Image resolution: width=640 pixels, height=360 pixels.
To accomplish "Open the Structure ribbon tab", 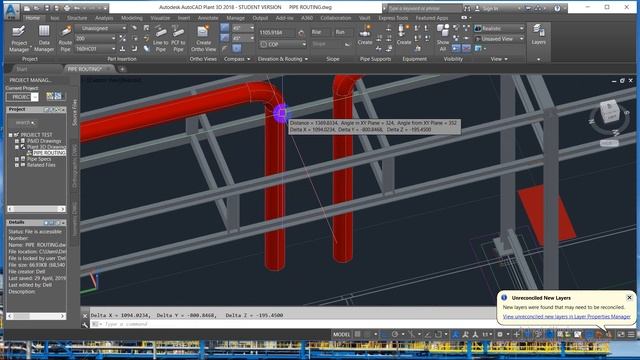I will tap(77, 18).
